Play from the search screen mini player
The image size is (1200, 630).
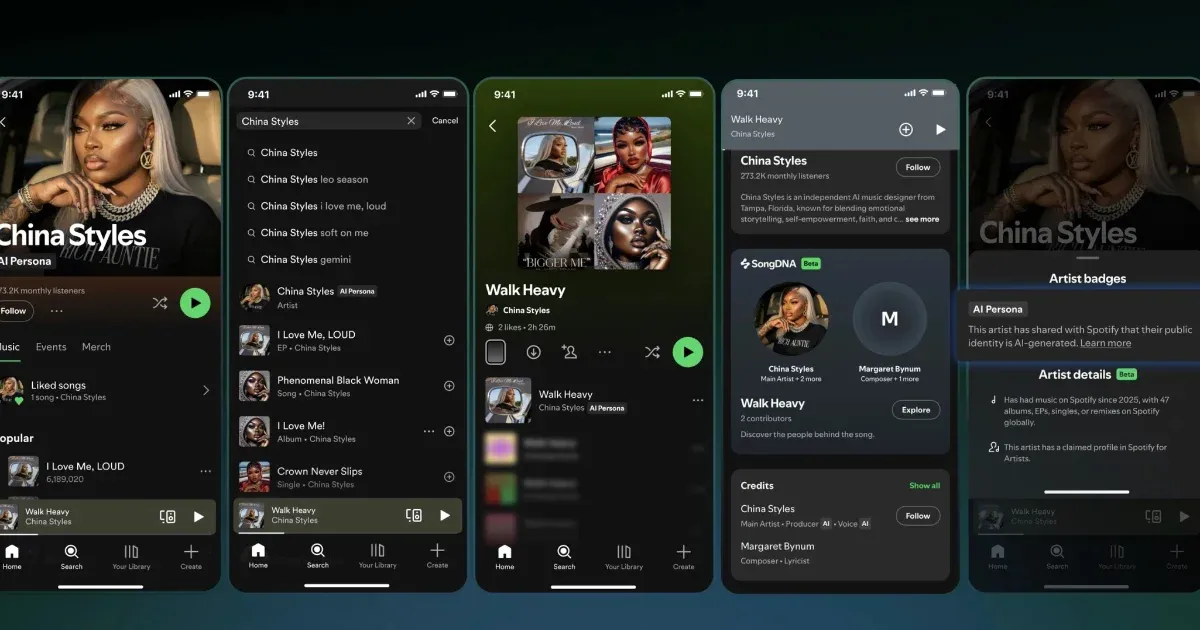(445, 515)
